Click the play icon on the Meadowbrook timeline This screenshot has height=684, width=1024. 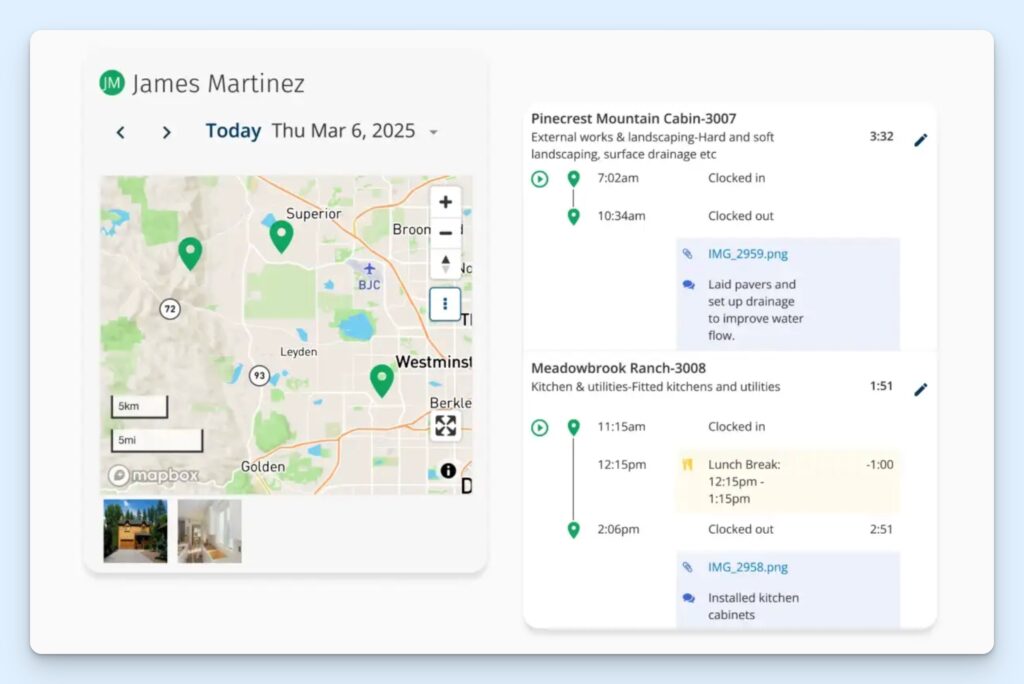539,426
